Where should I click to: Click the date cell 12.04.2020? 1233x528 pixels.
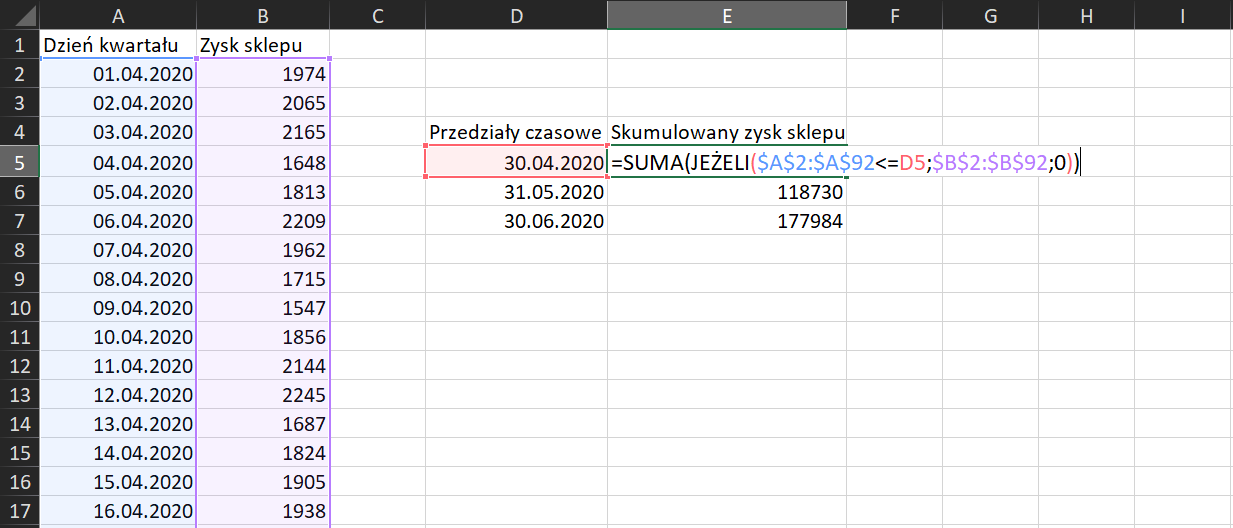[118, 395]
